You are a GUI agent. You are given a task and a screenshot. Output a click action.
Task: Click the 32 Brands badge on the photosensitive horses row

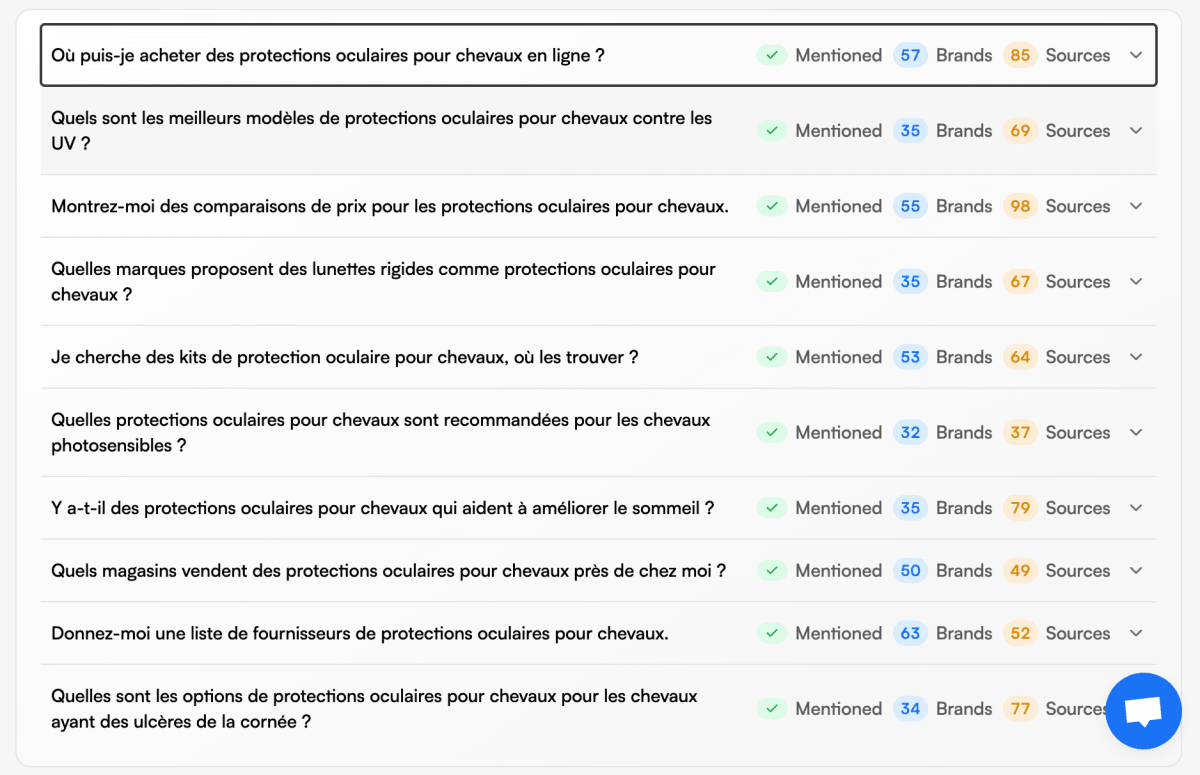[910, 432]
